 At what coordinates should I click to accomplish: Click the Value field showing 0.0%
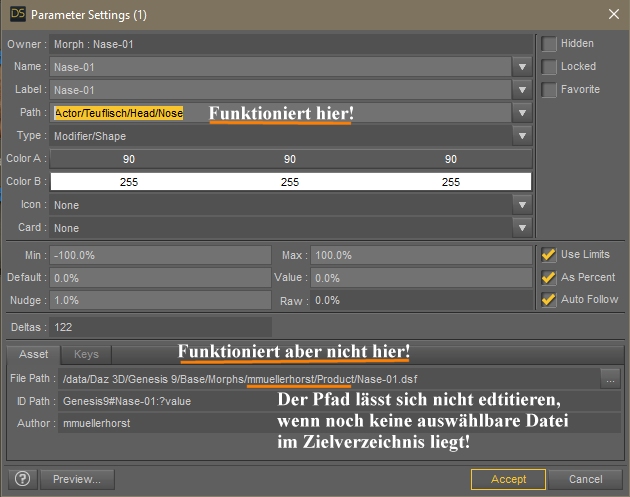pyautogui.click(x=421, y=278)
